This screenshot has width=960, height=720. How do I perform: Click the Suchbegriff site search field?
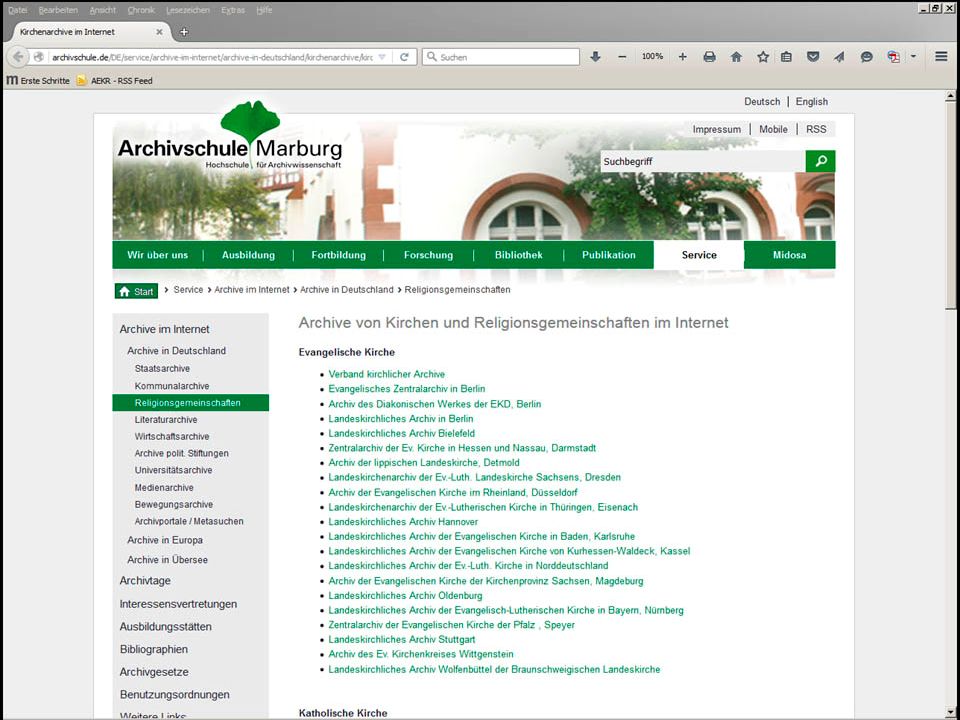[703, 162]
